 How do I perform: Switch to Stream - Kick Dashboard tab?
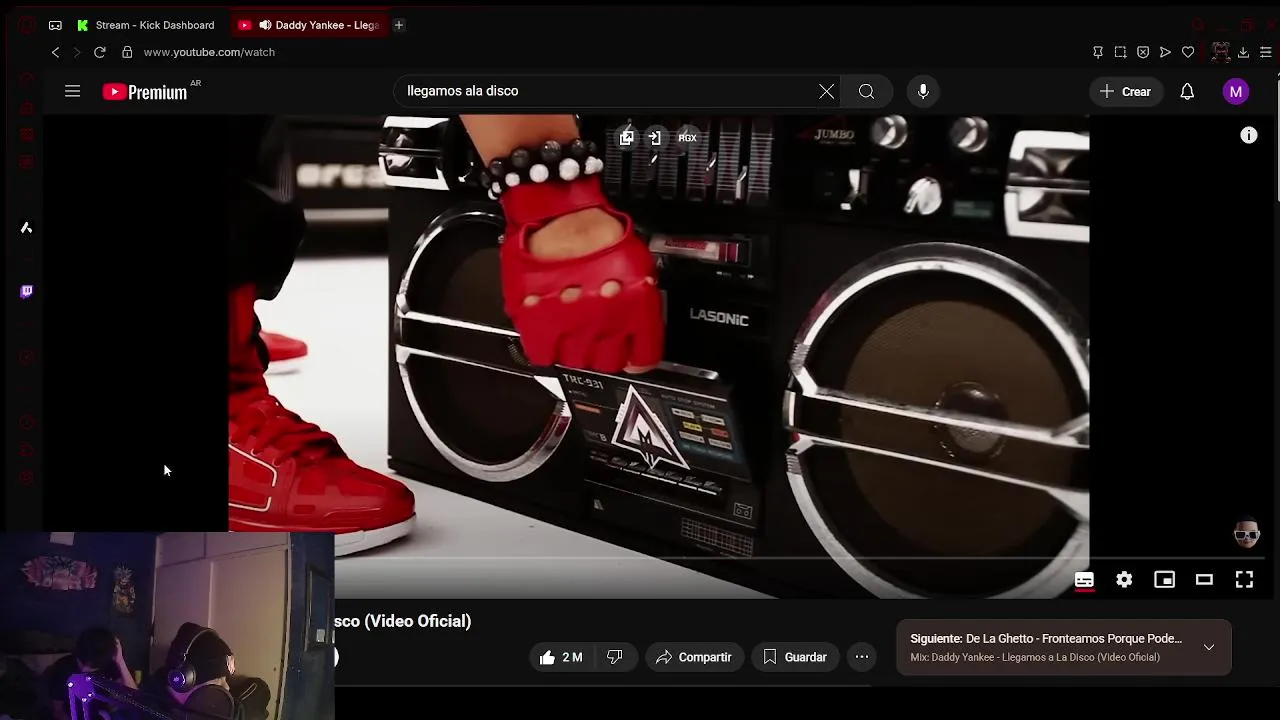[146, 25]
